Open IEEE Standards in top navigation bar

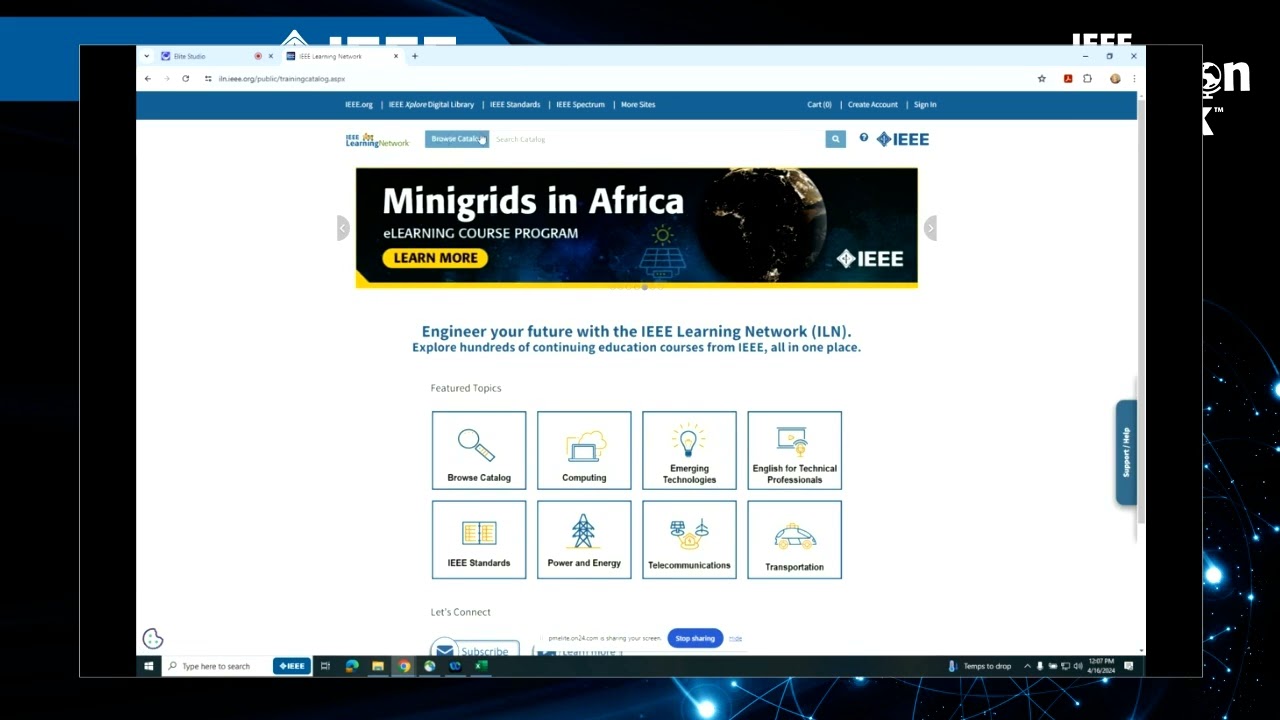pos(515,104)
